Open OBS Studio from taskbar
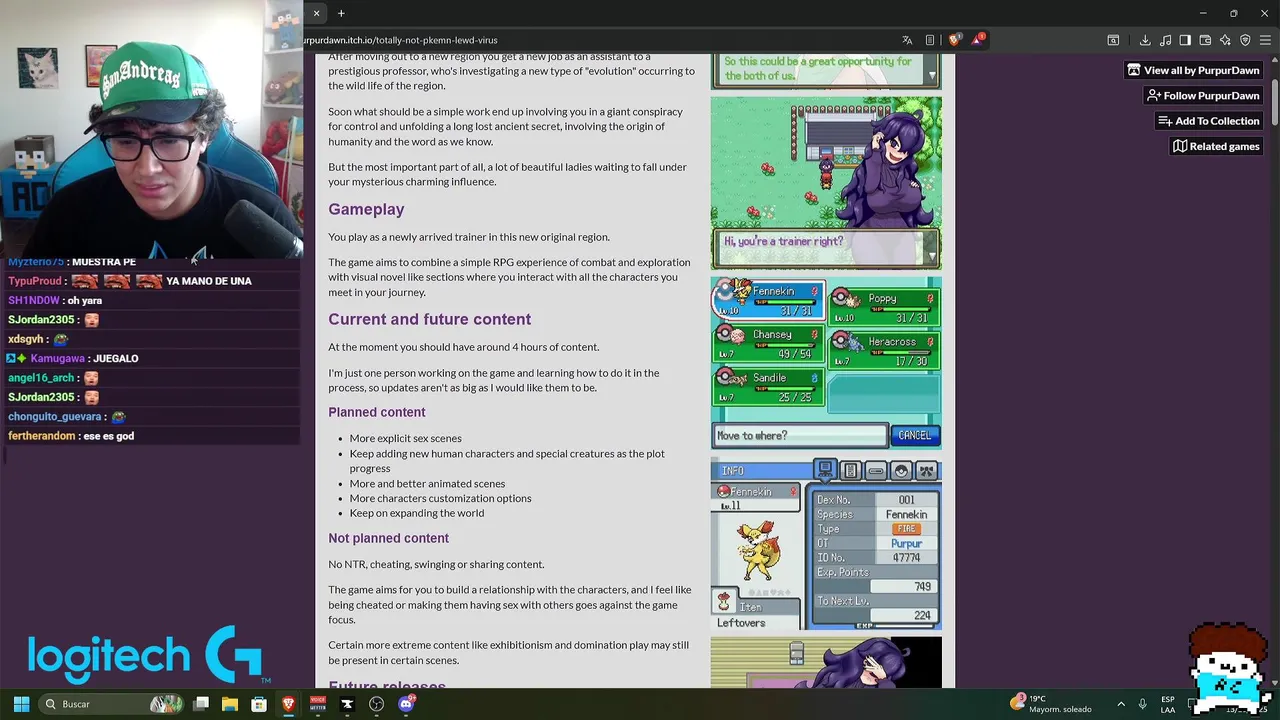This screenshot has height=720, width=1280. coord(376,704)
